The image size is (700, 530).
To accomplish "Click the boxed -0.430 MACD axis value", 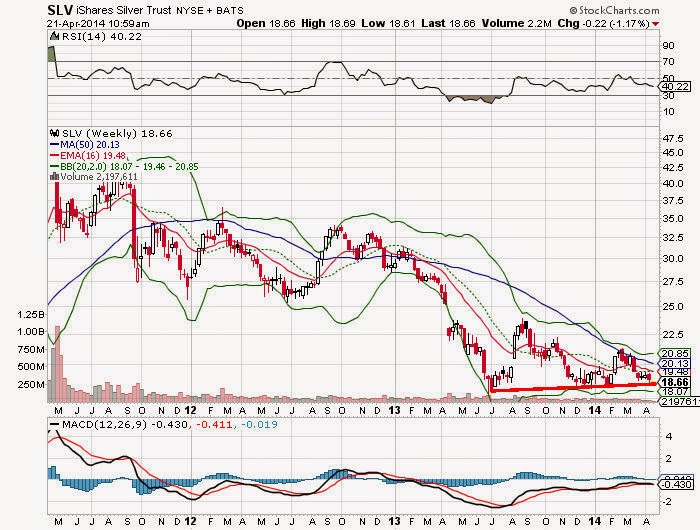I will point(677,484).
